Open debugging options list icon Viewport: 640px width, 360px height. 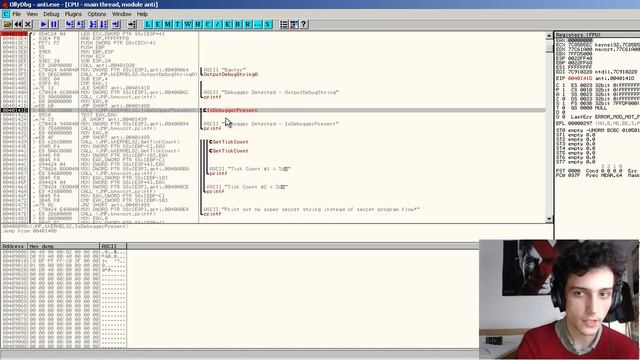tap(284, 24)
